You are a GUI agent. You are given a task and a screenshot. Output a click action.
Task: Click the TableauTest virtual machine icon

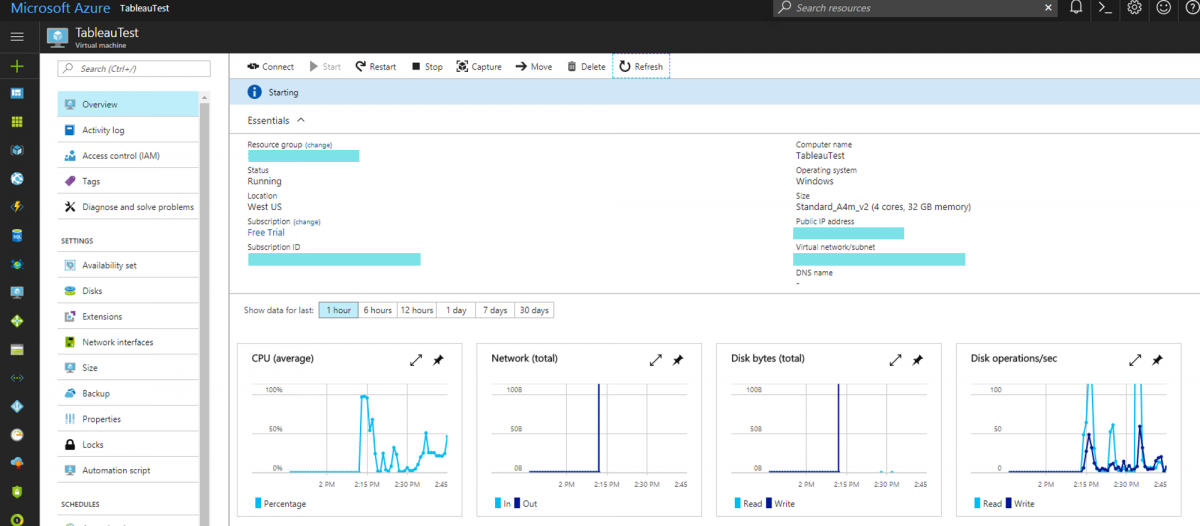pos(57,36)
